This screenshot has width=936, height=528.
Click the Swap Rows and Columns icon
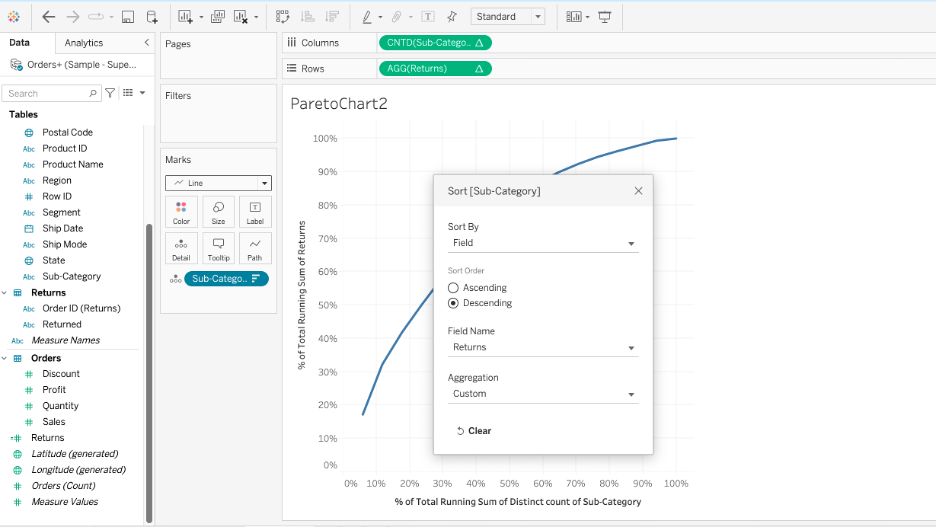[x=283, y=17]
